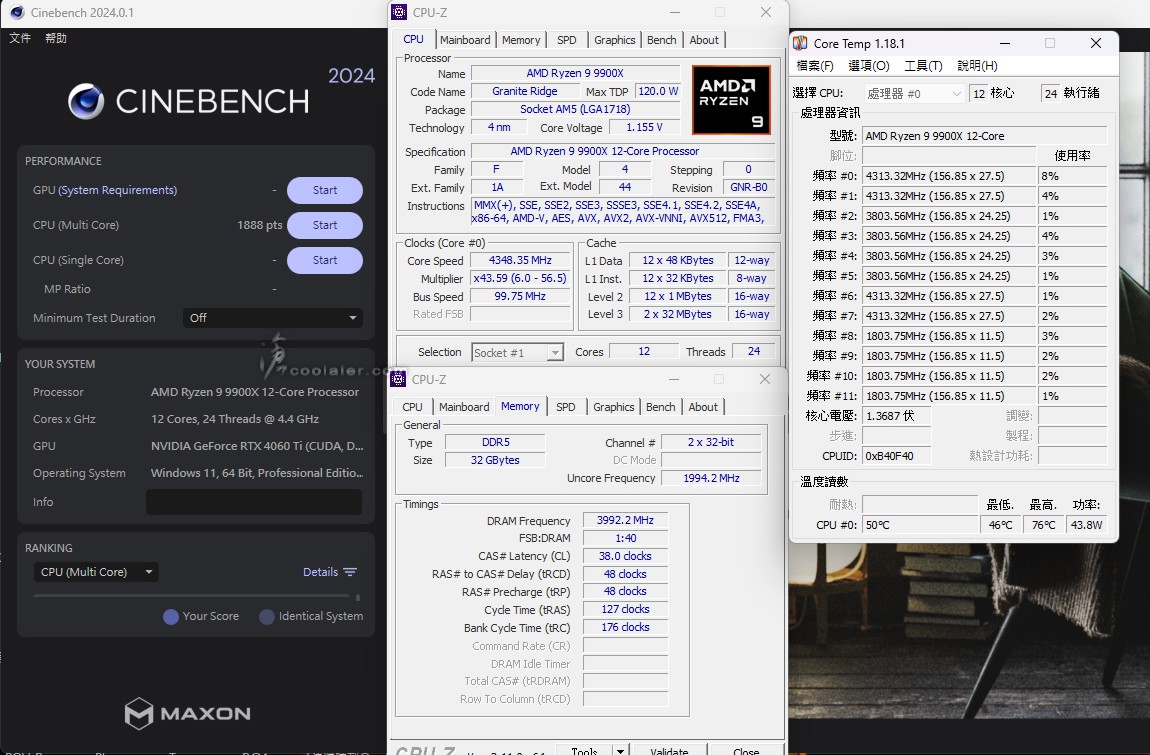Click the Identical System legend marker
This screenshot has height=755, width=1150.
coord(267,617)
